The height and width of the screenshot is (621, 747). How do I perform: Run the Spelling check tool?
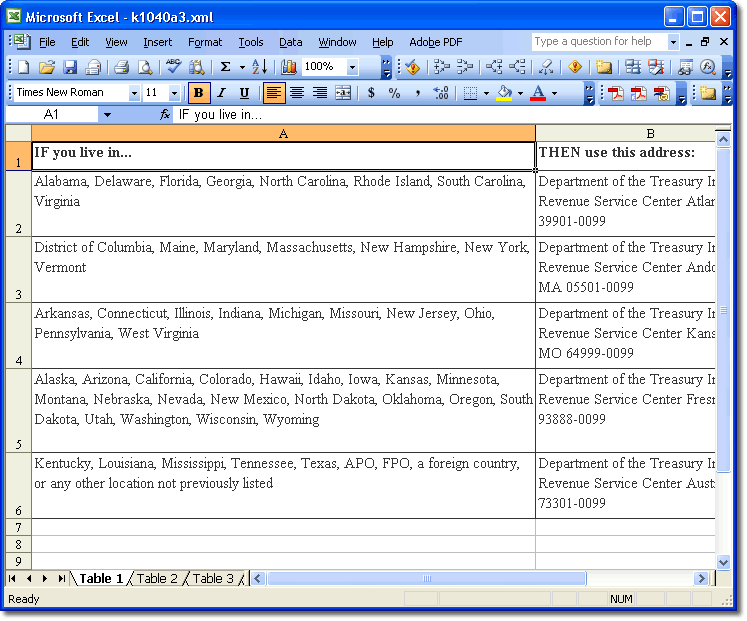[x=173, y=67]
